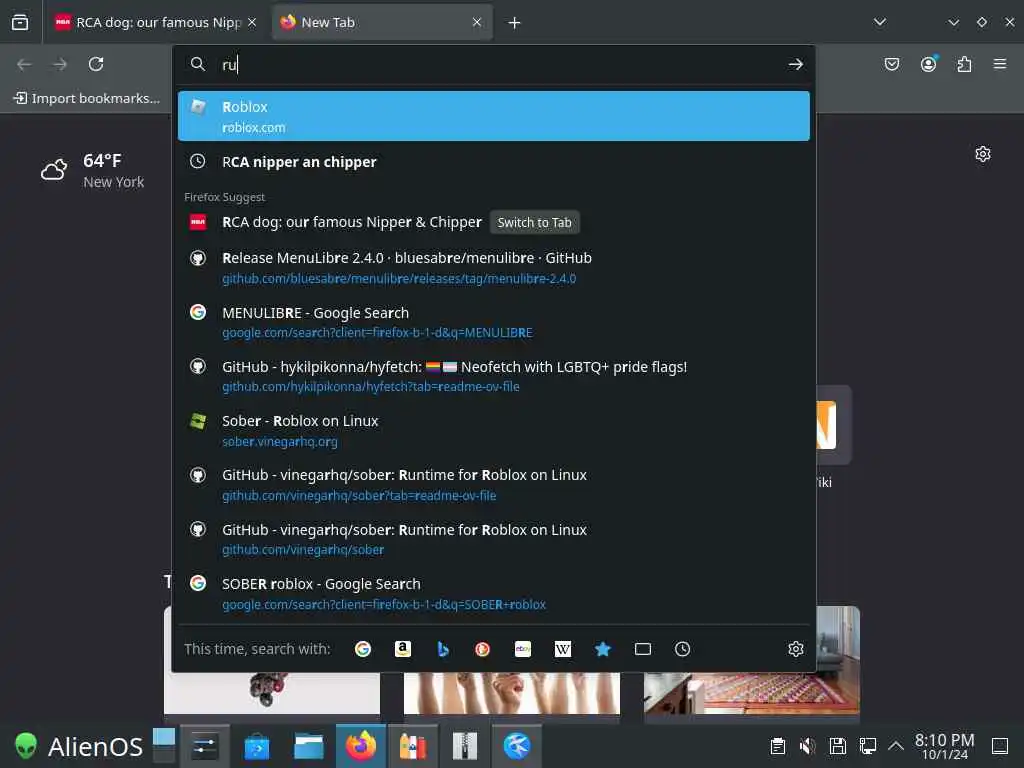The height and width of the screenshot is (768, 1024).
Task: Open the file manager from the taskbar
Action: click(x=309, y=746)
